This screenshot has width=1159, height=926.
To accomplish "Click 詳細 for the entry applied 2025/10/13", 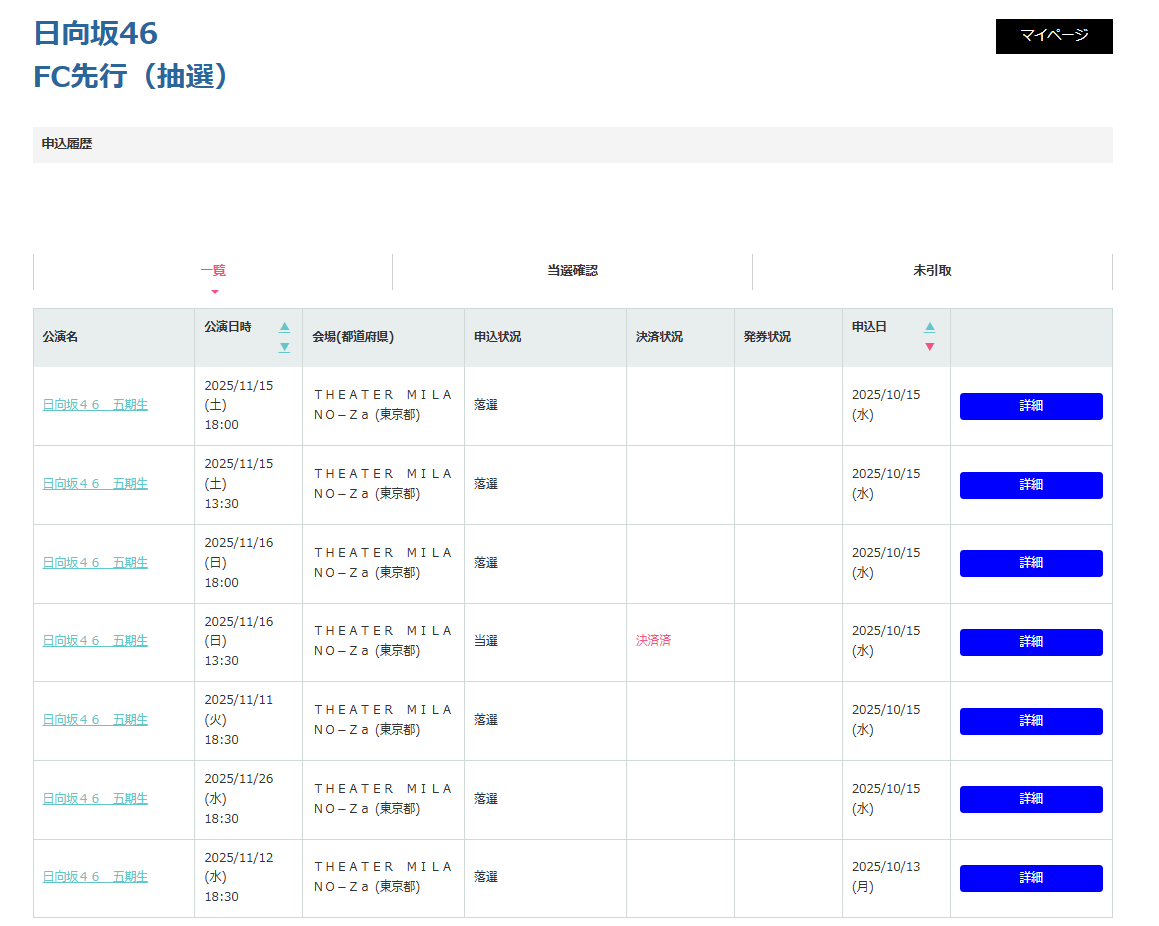I will 1031,878.
